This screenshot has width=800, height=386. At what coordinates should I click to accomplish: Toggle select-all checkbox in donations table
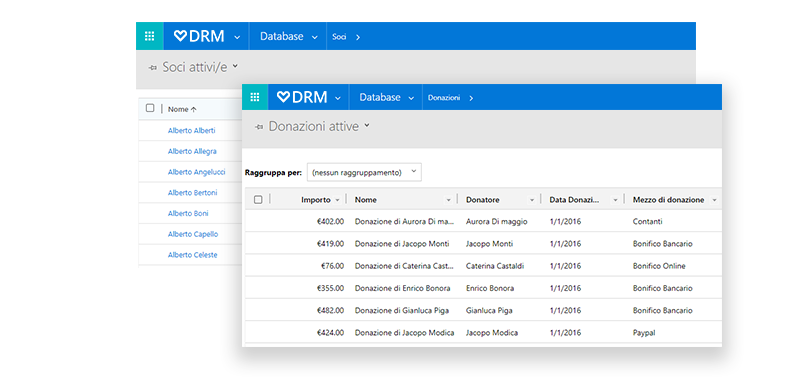click(258, 200)
